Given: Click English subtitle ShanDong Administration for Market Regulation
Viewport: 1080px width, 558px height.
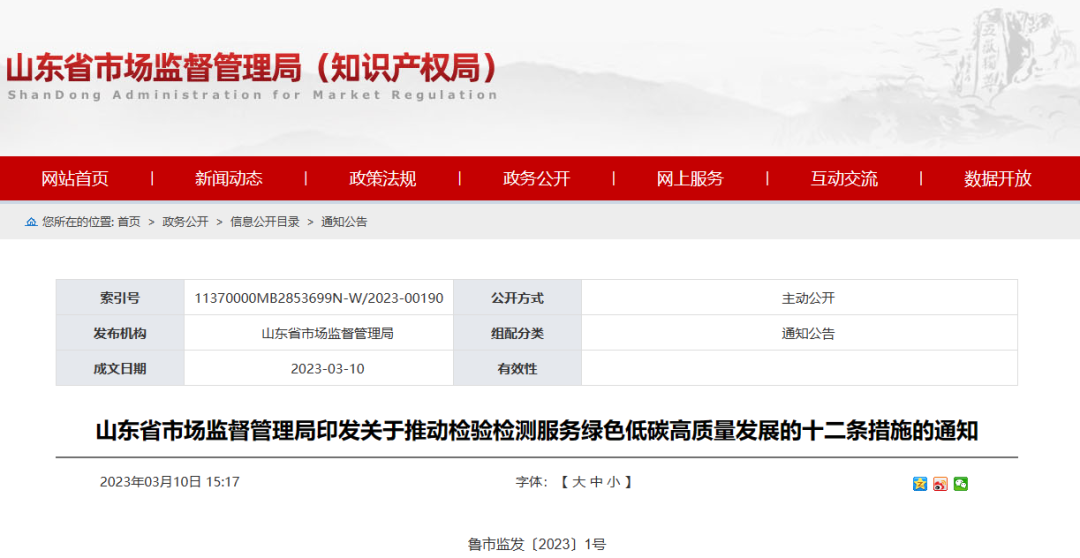Looking at the screenshot, I should pyautogui.click(x=252, y=95).
